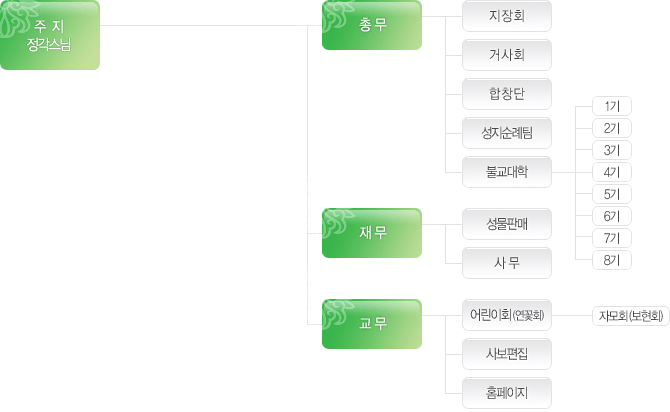Open the 어린이회(연꽃회) box
The width and height of the screenshot is (670, 412).
pyautogui.click(x=507, y=315)
